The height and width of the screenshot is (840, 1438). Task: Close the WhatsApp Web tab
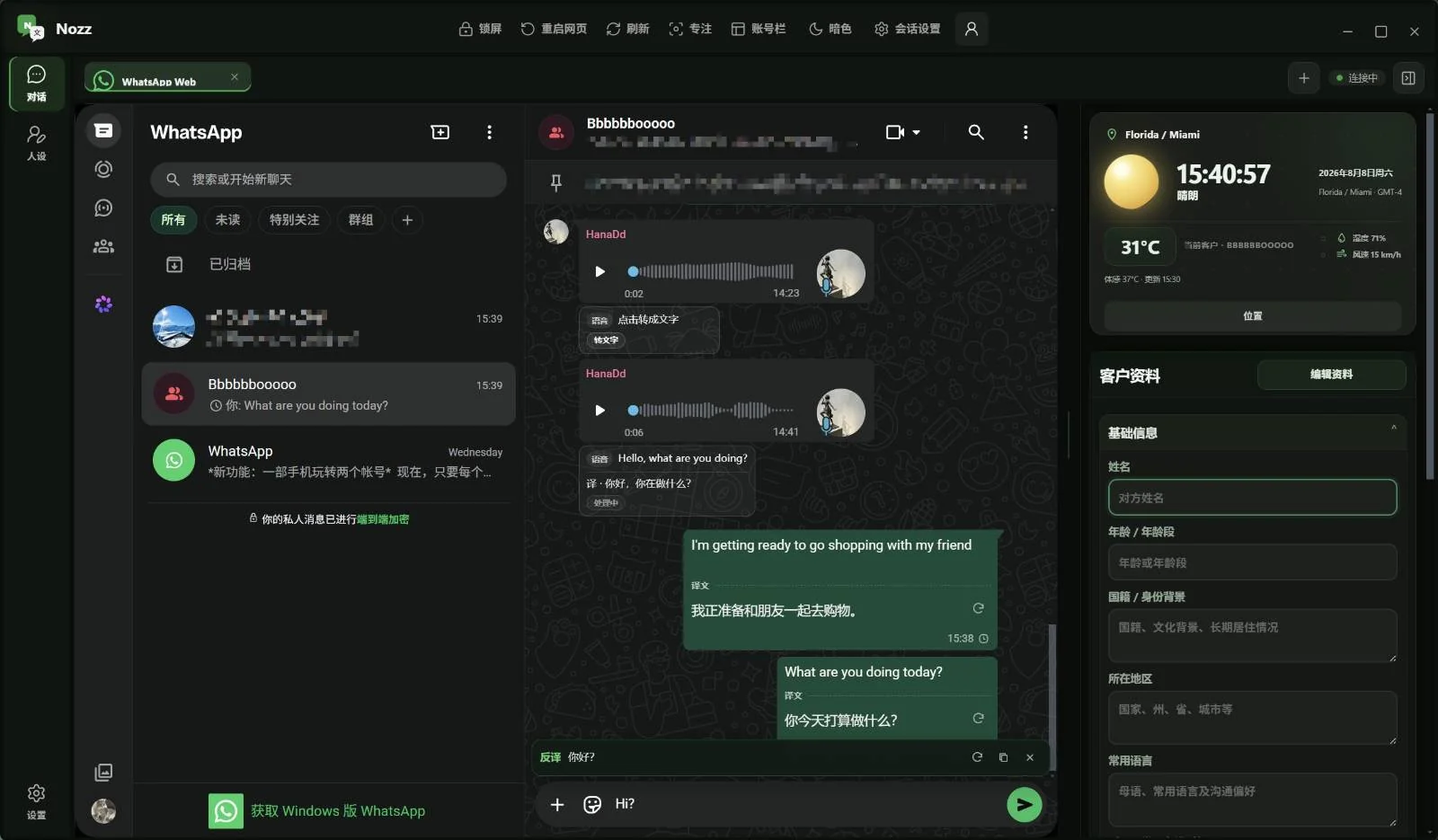tap(235, 77)
